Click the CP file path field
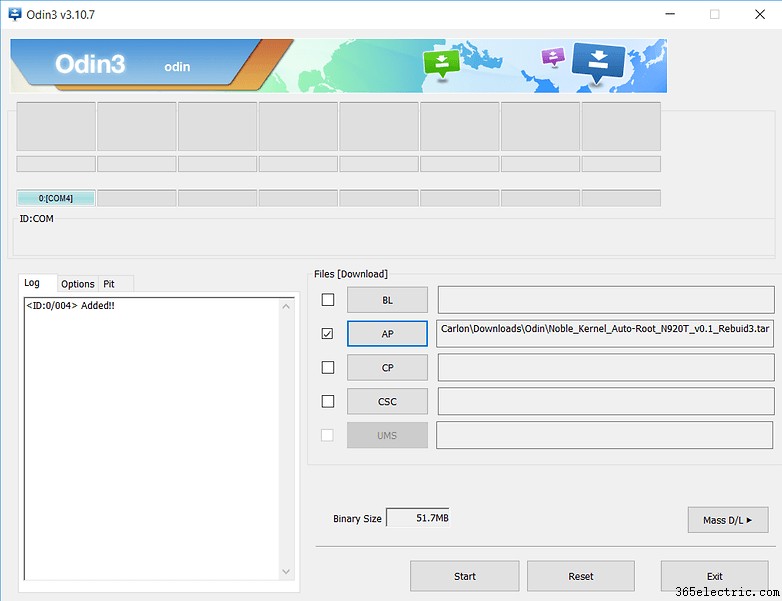Viewport: 782px width, 601px height. 606,368
